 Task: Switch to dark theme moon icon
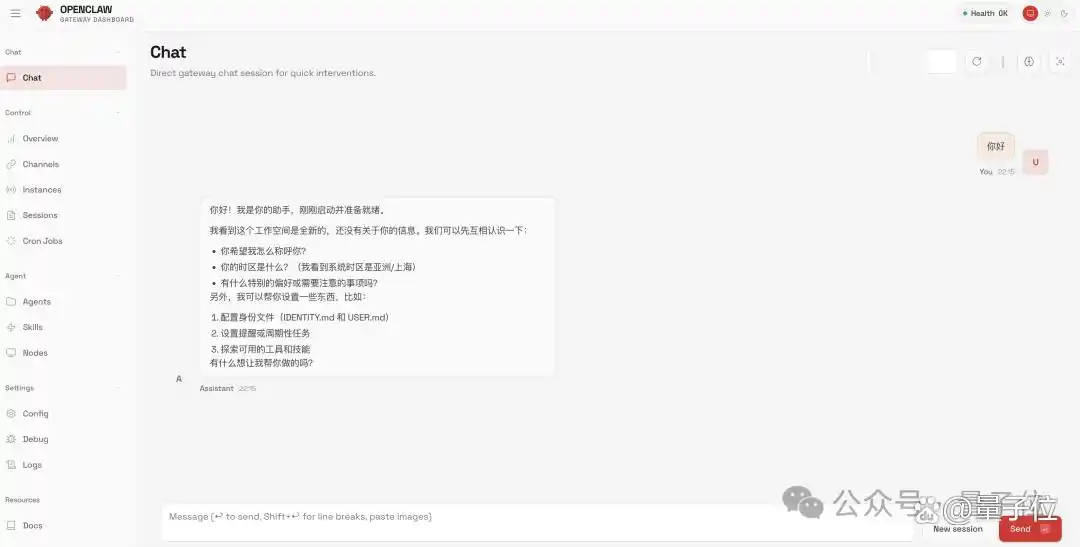click(x=1064, y=14)
